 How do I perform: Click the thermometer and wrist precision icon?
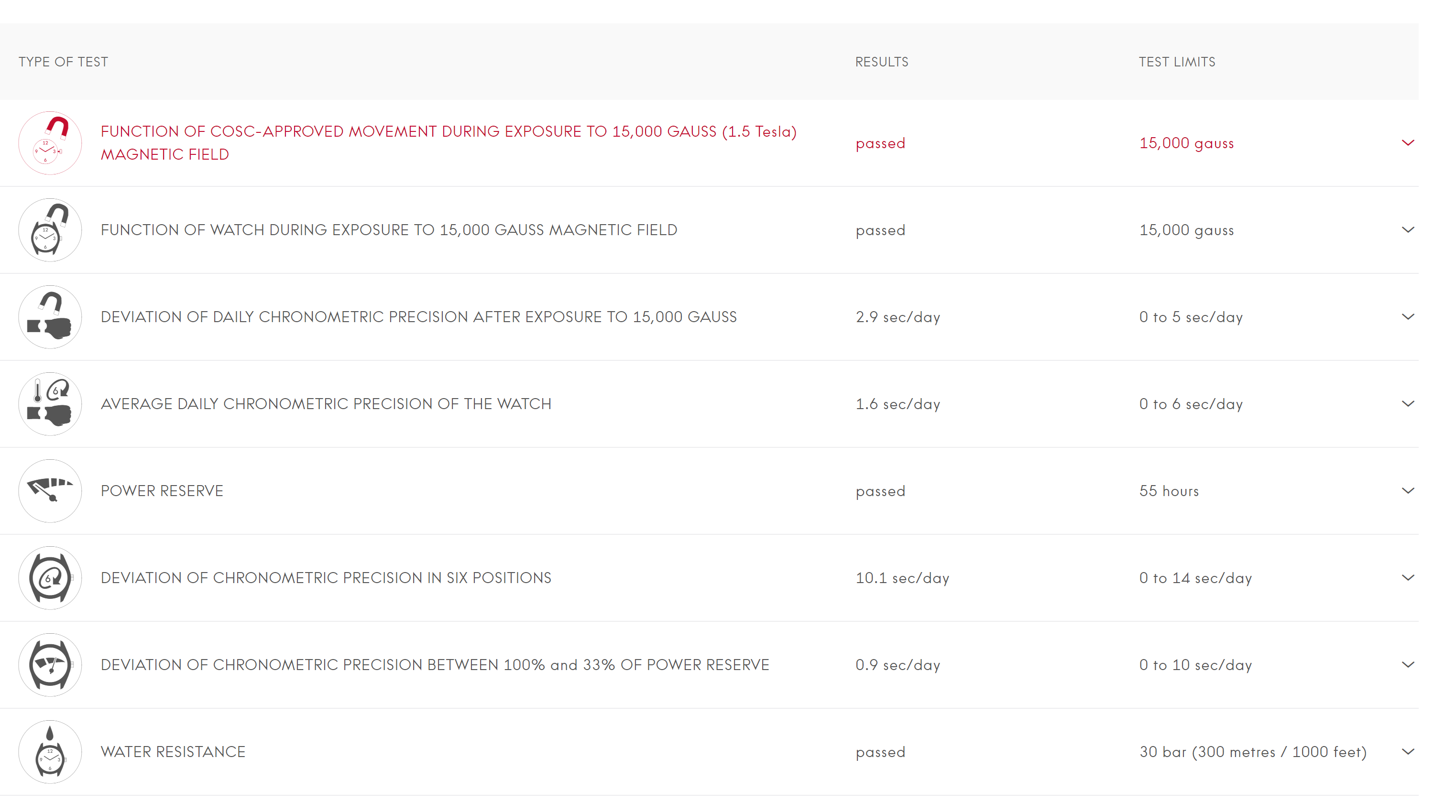pyautogui.click(x=50, y=404)
